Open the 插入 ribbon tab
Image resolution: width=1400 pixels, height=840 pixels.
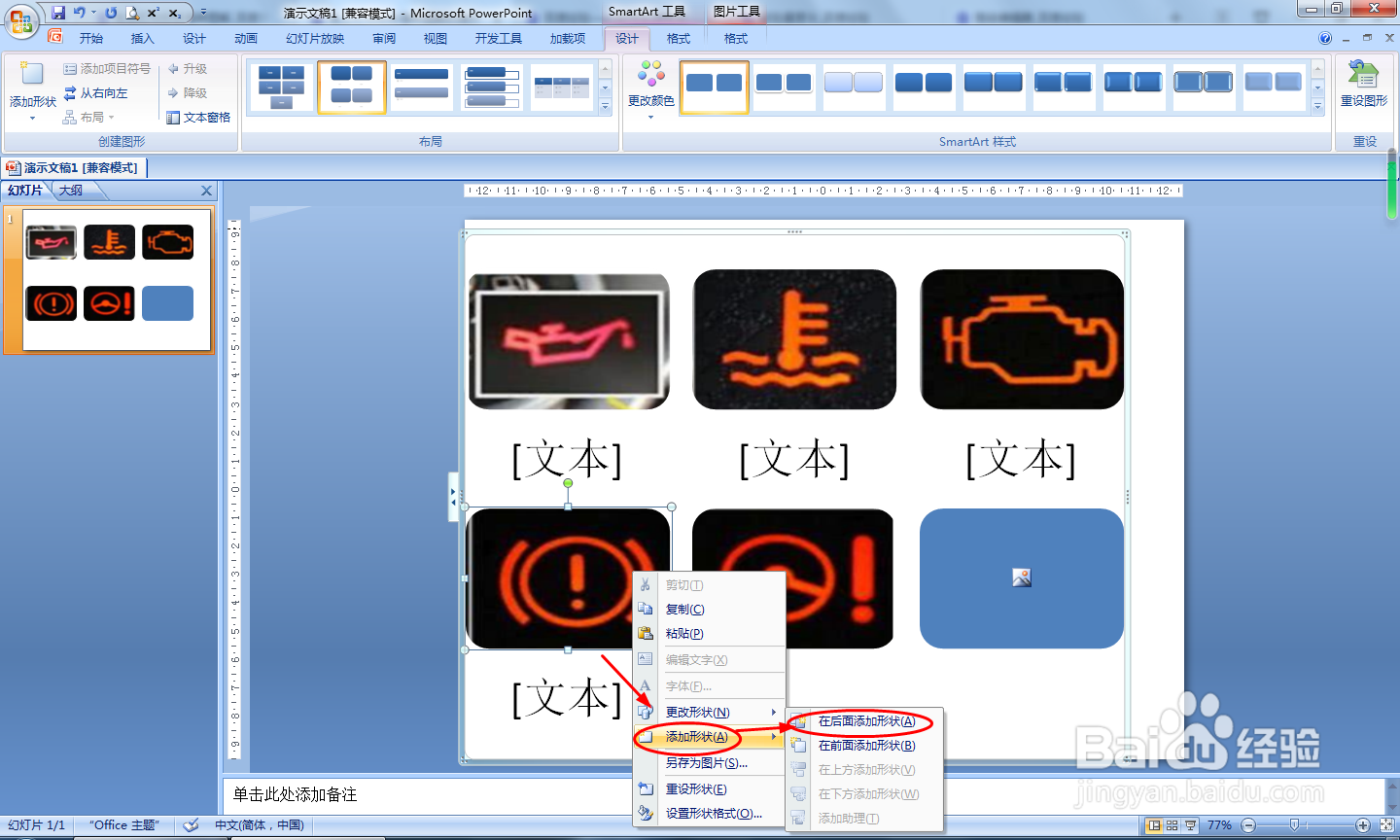coord(143,38)
